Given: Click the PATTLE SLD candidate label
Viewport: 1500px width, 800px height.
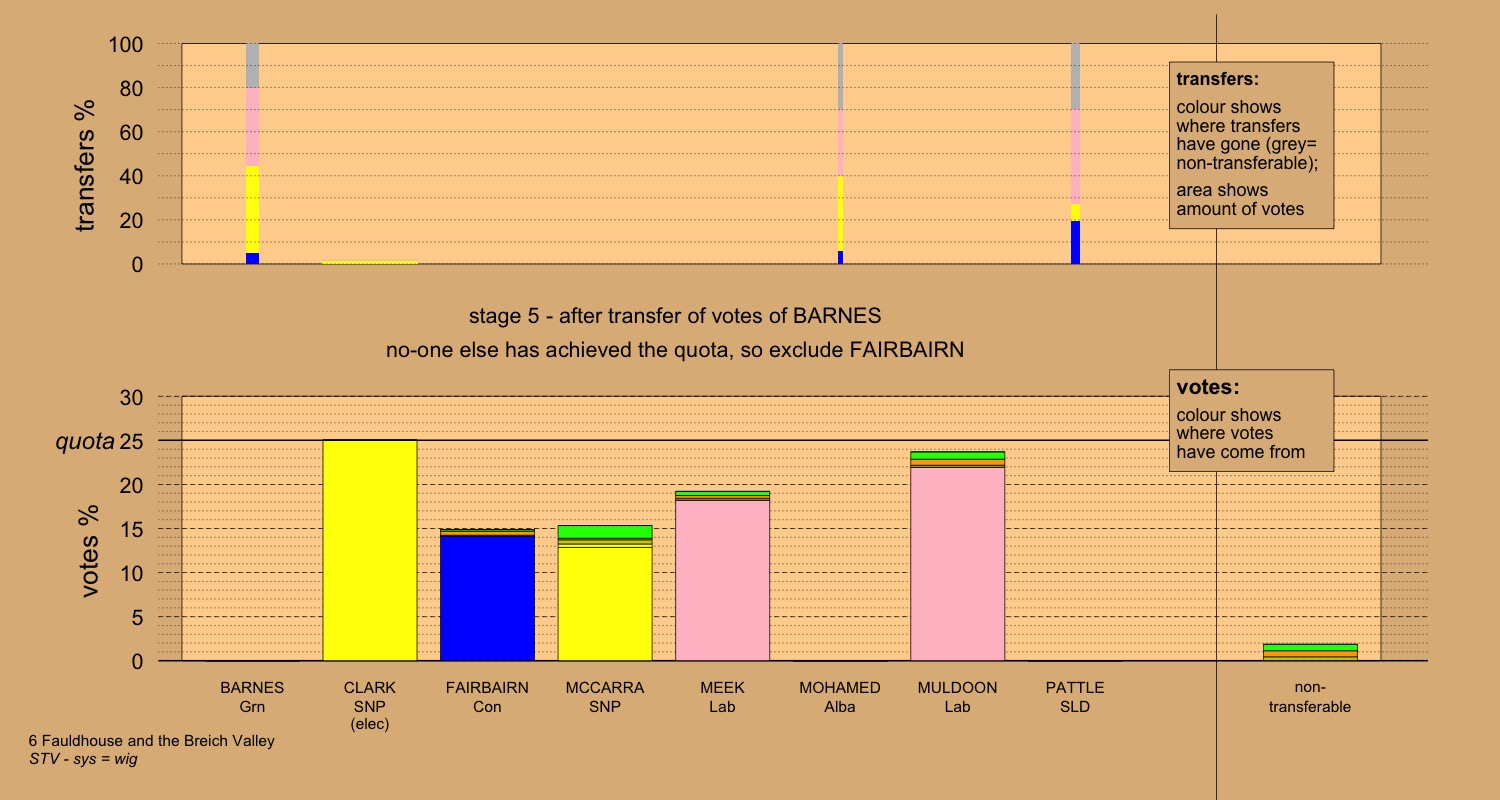Looking at the screenshot, I should tap(1075, 697).
